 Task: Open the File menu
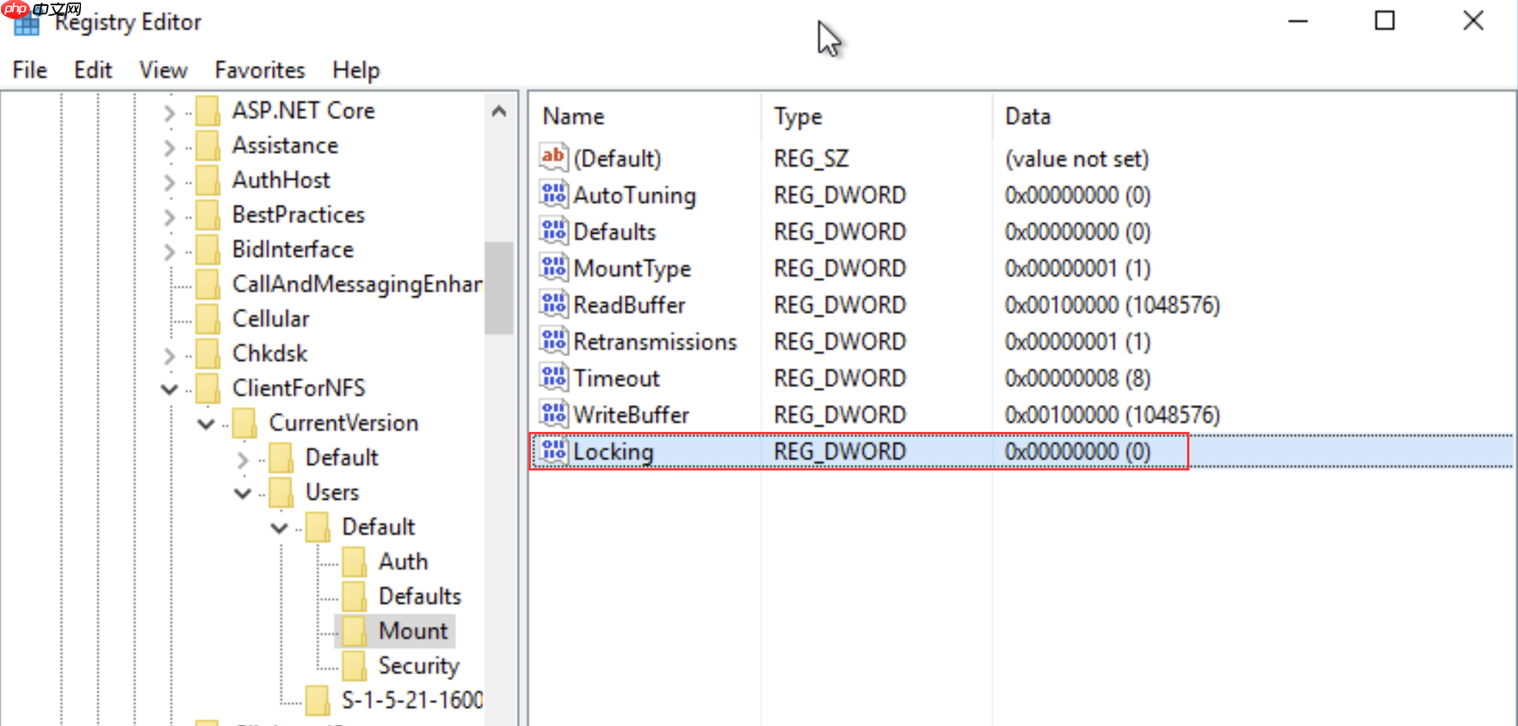[30, 70]
